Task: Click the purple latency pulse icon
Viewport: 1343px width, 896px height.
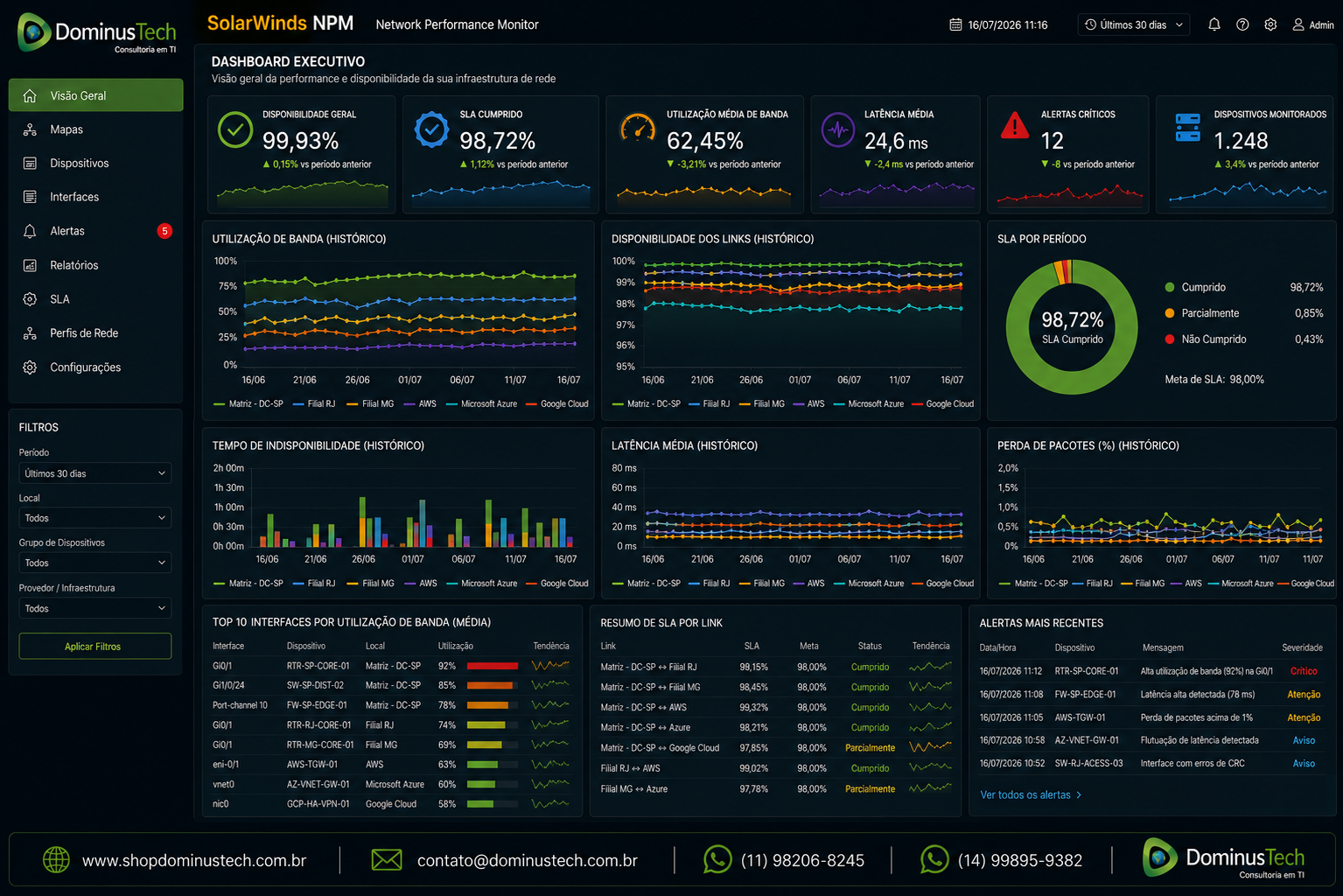Action: pyautogui.click(x=838, y=129)
